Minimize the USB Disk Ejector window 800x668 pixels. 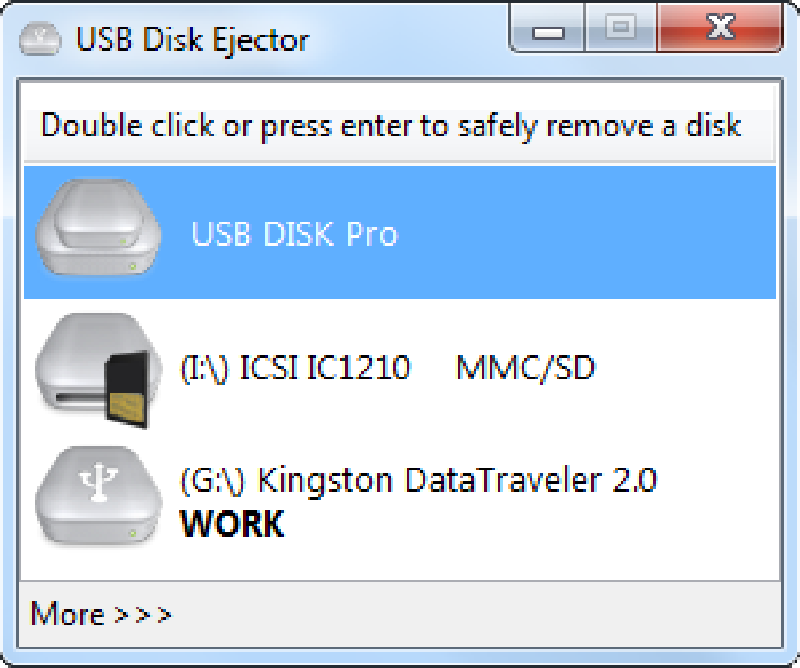[549, 31]
